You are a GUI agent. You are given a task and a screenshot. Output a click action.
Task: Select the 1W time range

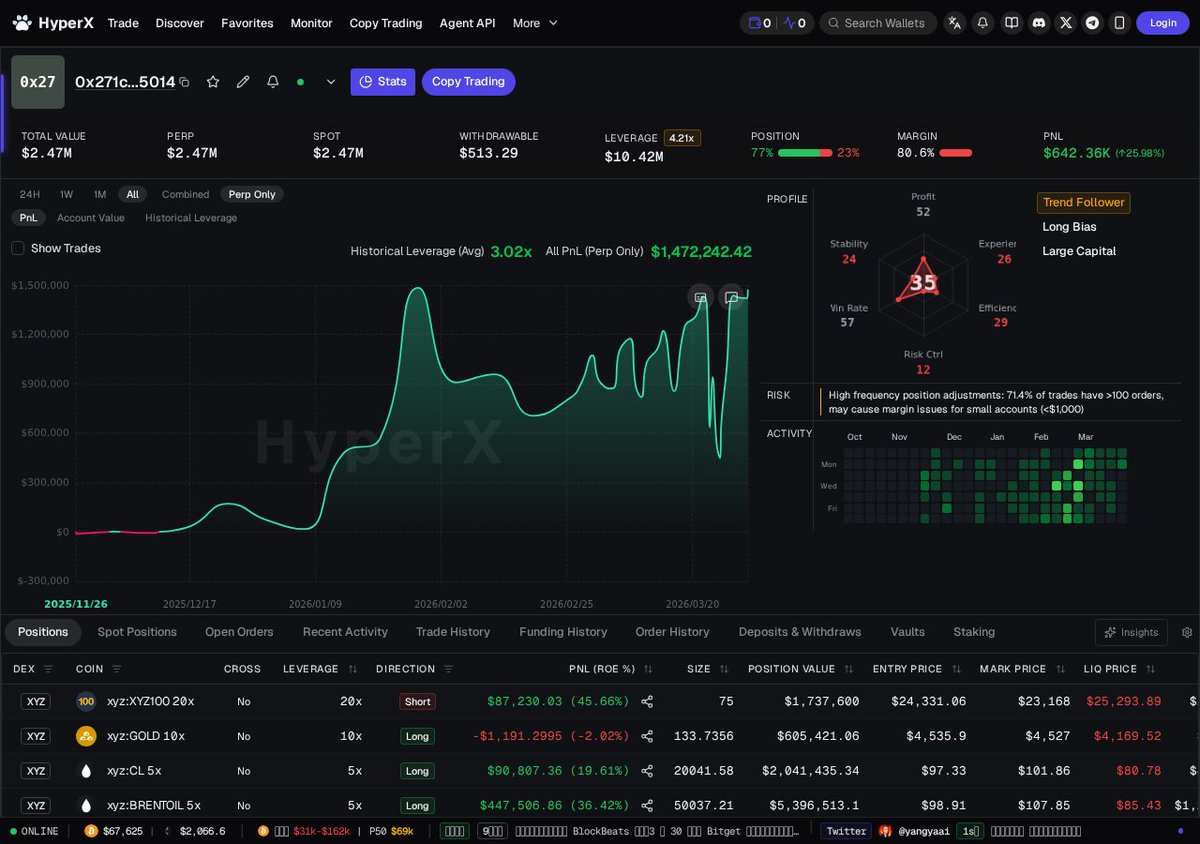tap(66, 194)
